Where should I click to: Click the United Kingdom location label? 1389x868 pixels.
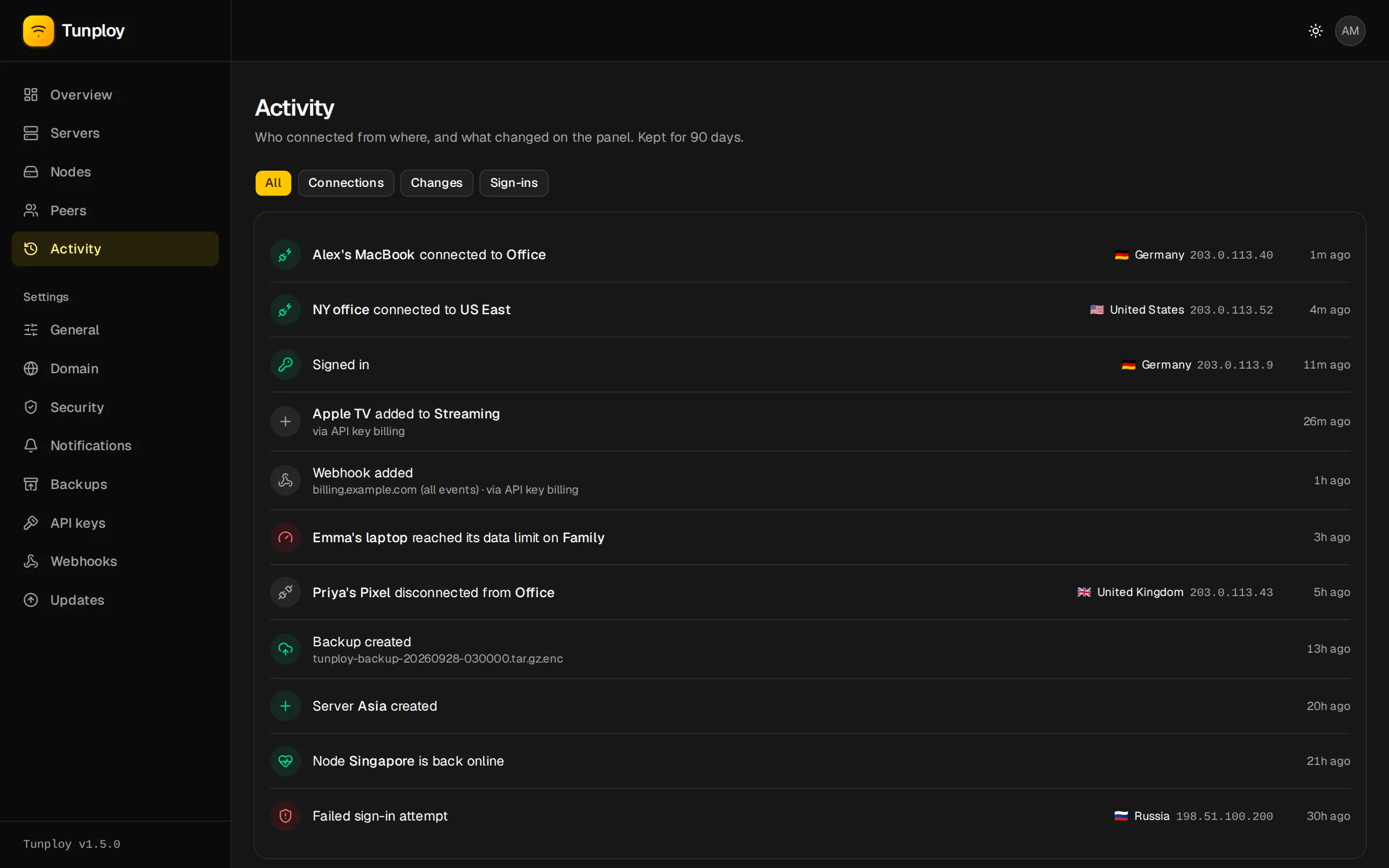[x=1130, y=592]
